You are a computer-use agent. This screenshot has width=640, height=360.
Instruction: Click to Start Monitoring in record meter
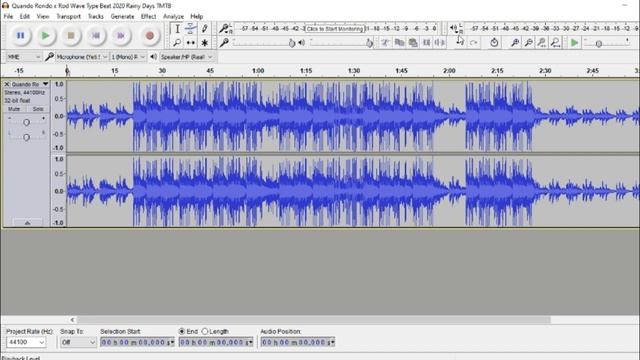pyautogui.click(x=334, y=29)
